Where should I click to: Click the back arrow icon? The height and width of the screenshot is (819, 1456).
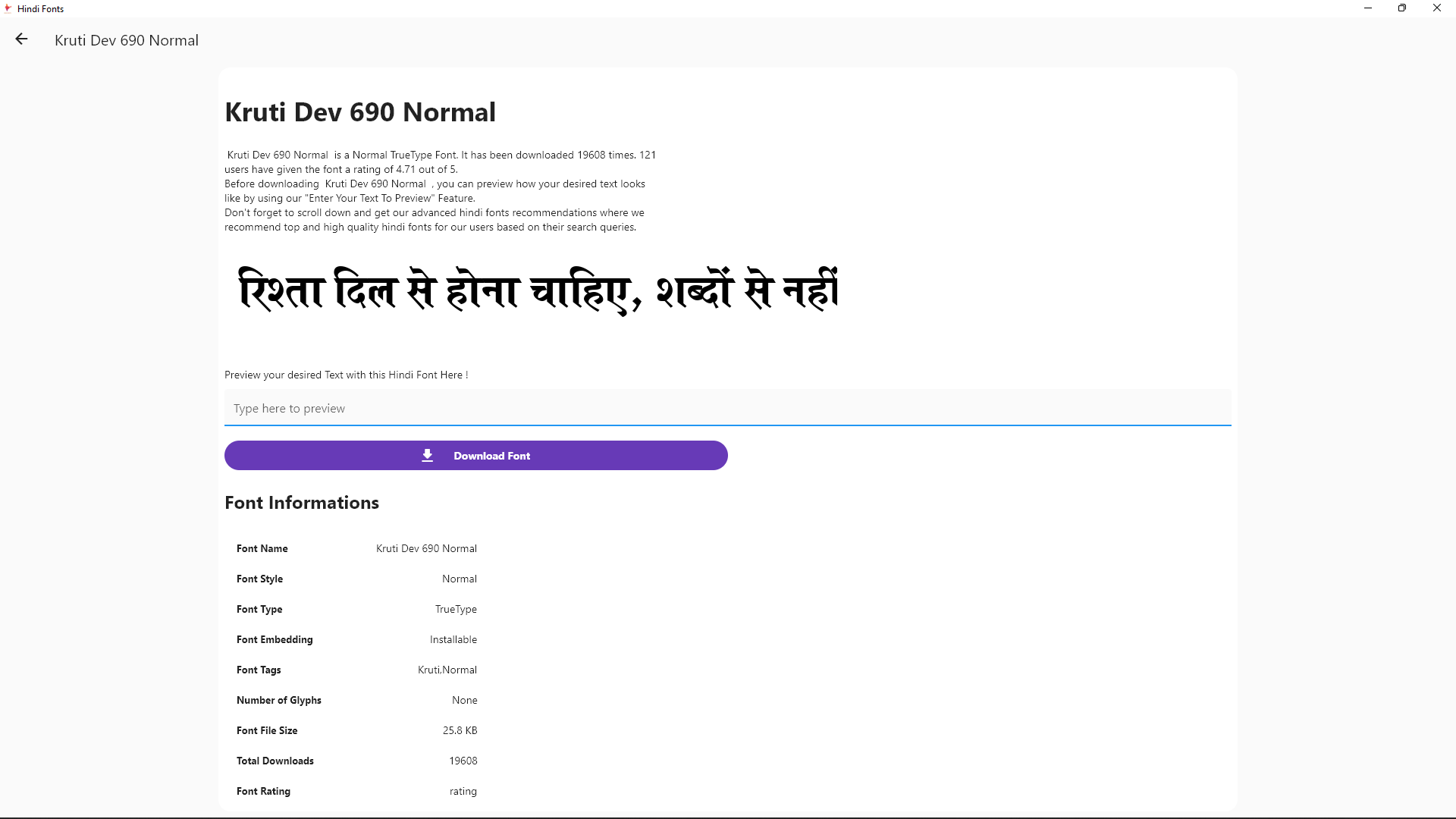click(x=21, y=39)
